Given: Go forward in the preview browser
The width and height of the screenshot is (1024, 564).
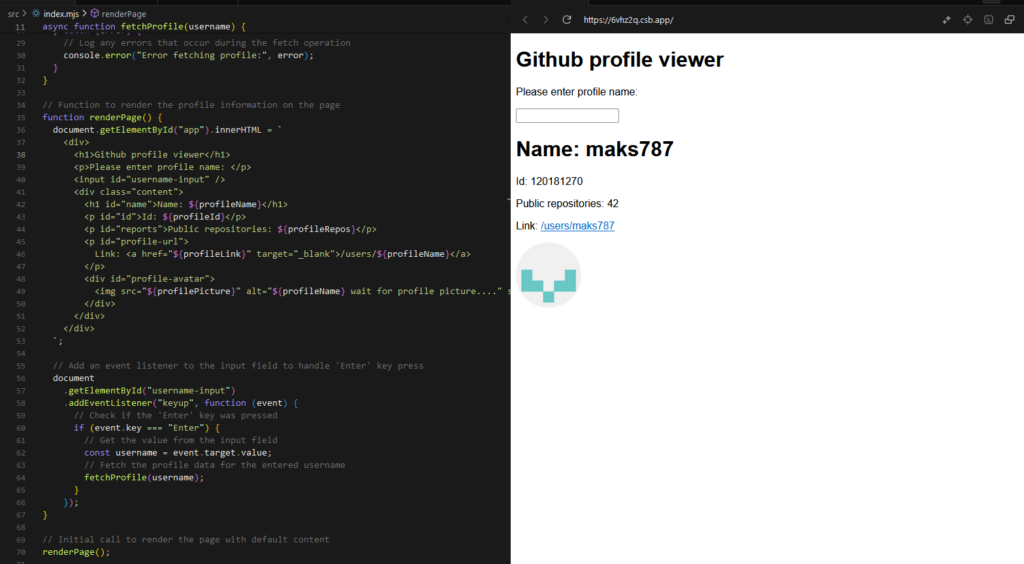Looking at the screenshot, I should 545,20.
